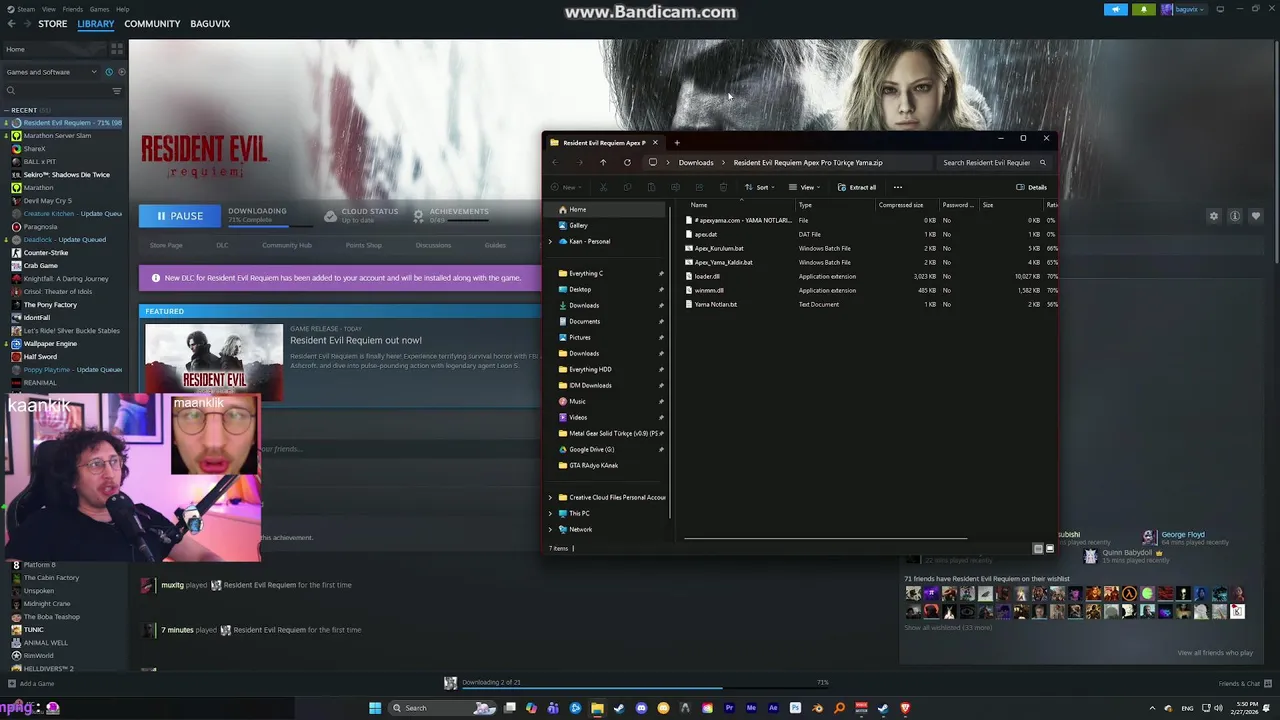Viewport: 1280px width, 720px height.
Task: Show hidden system tray icons chevron
Action: tap(1152, 708)
